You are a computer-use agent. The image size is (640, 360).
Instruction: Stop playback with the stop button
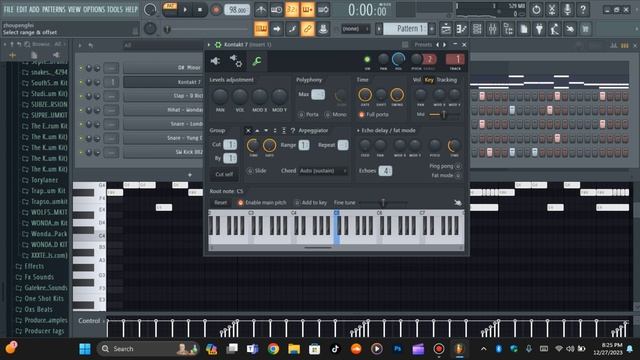click(200, 9)
